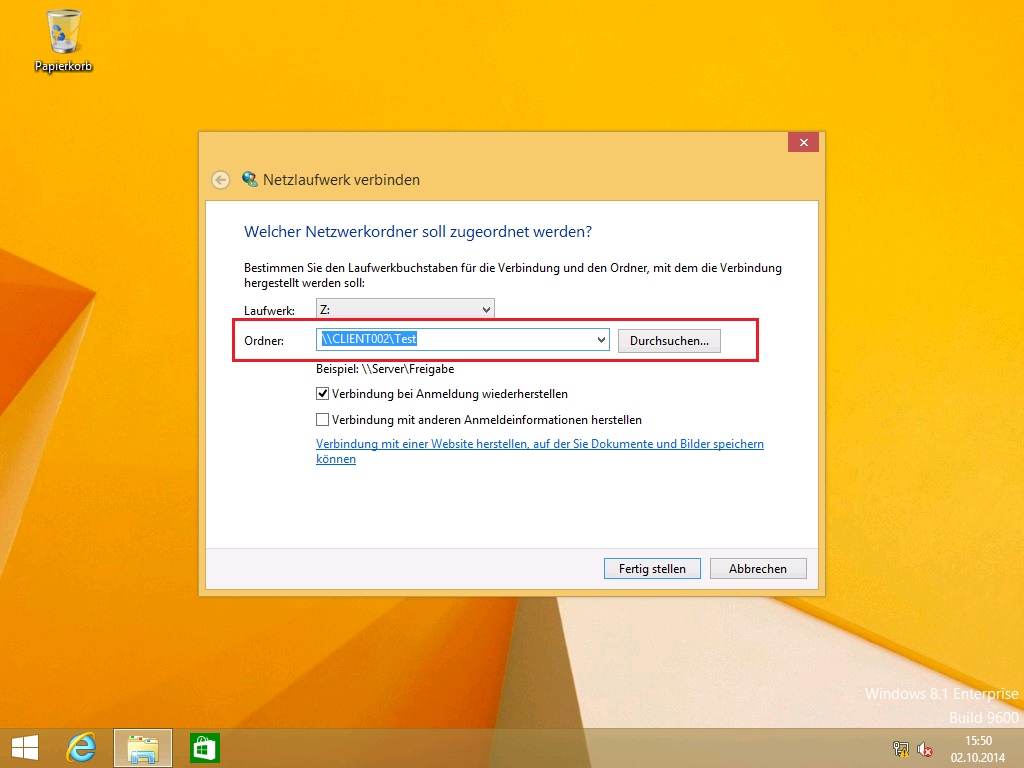Open the clock showing 15:50
This screenshot has width=1024, height=768.
pos(978,749)
